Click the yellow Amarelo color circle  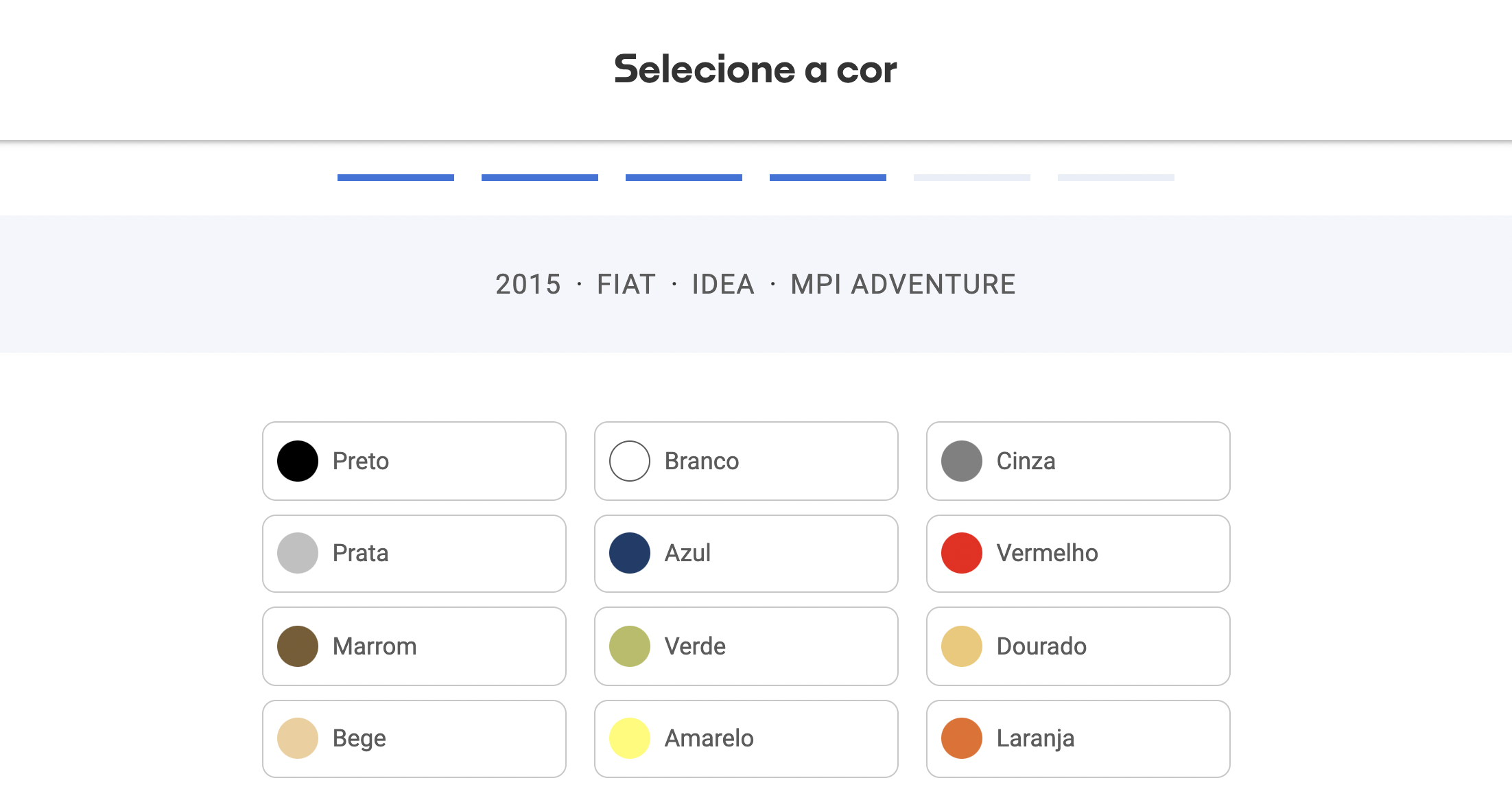630,738
